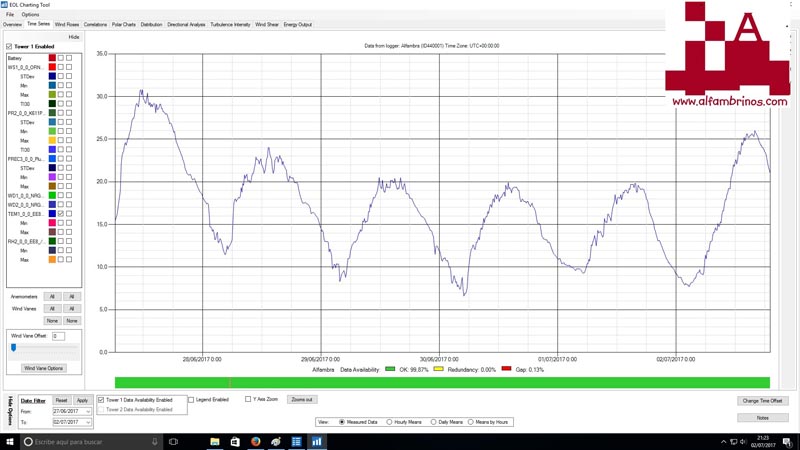Viewport: 800px width, 450px height.
Task: Switch to the Overview tab
Action: (x=12, y=24)
